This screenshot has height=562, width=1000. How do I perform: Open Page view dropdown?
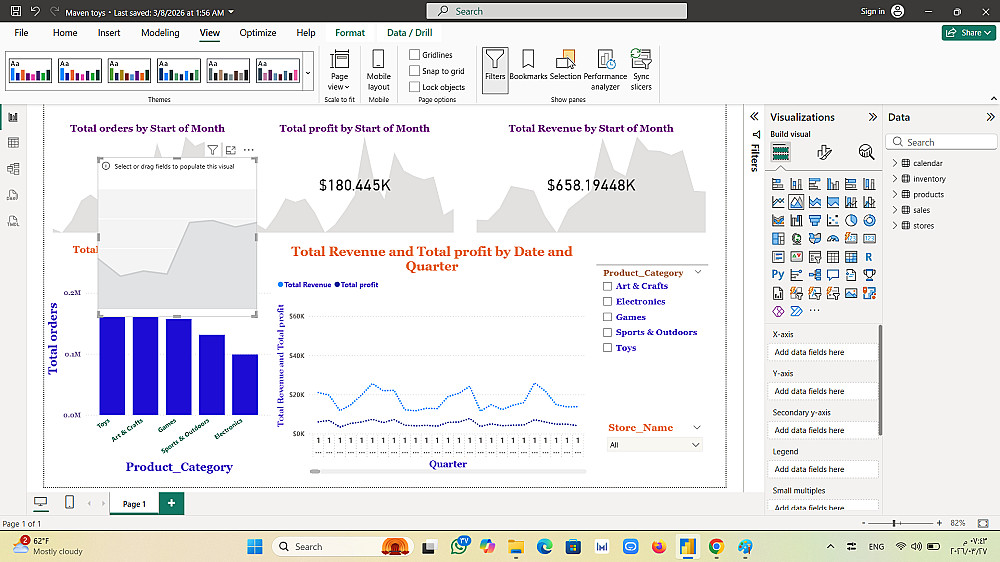pos(339,70)
